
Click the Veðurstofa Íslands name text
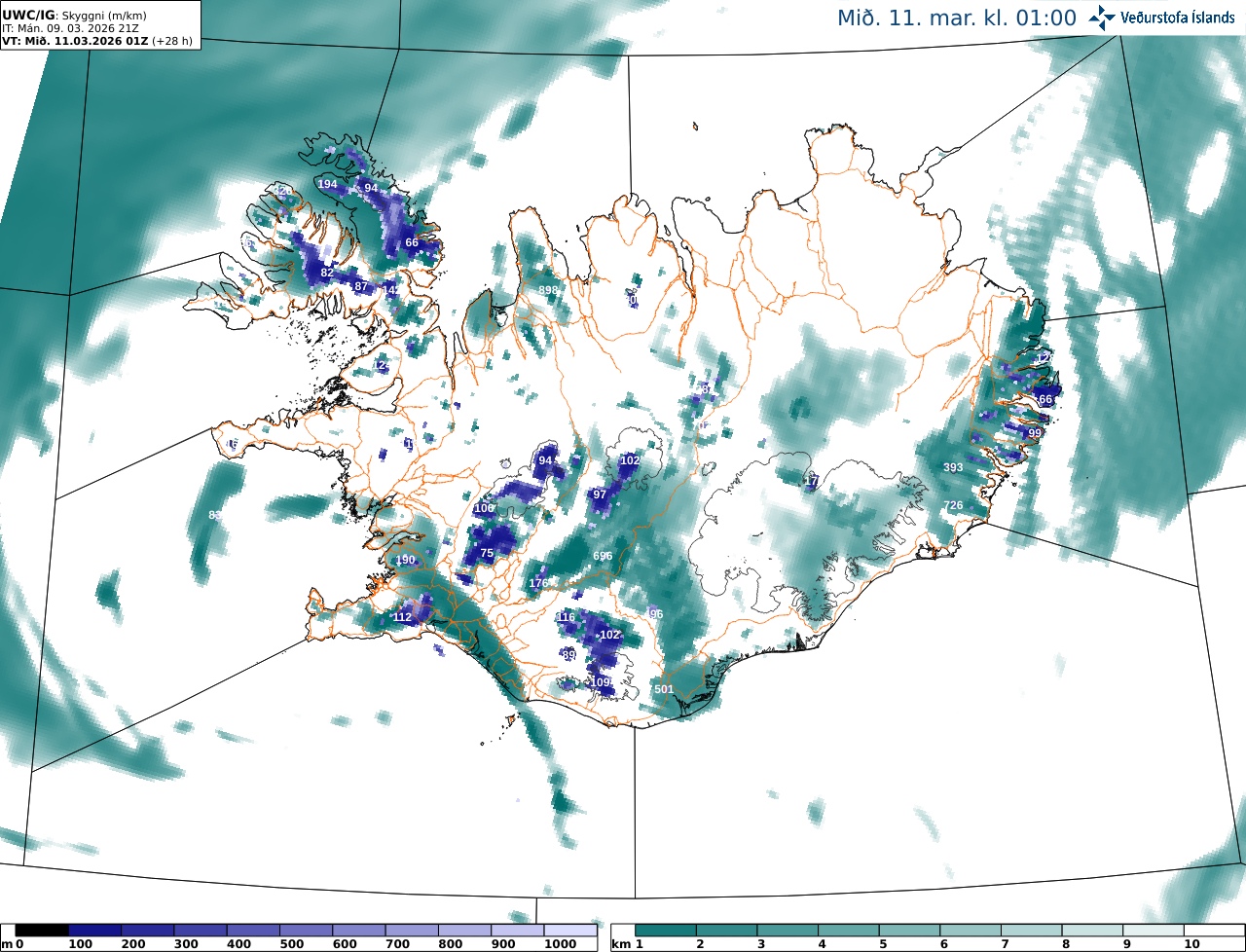point(1178,18)
